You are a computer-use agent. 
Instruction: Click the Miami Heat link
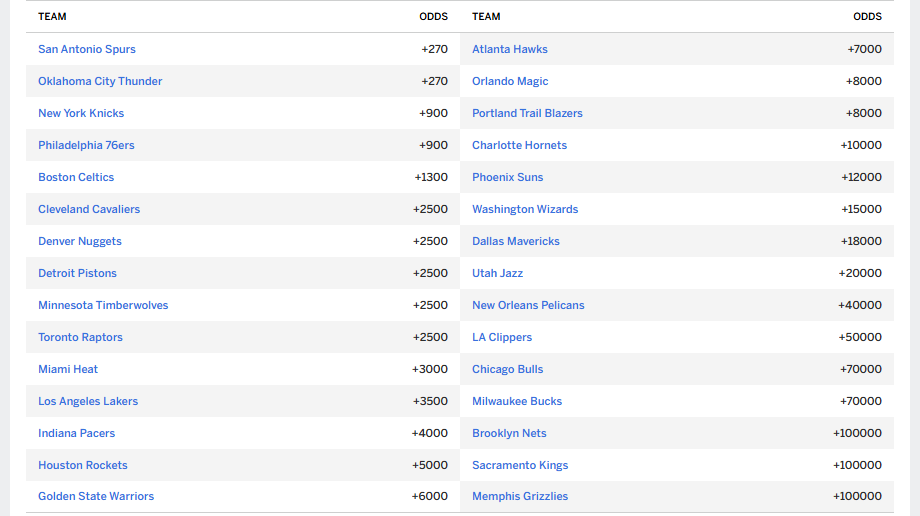coord(68,369)
